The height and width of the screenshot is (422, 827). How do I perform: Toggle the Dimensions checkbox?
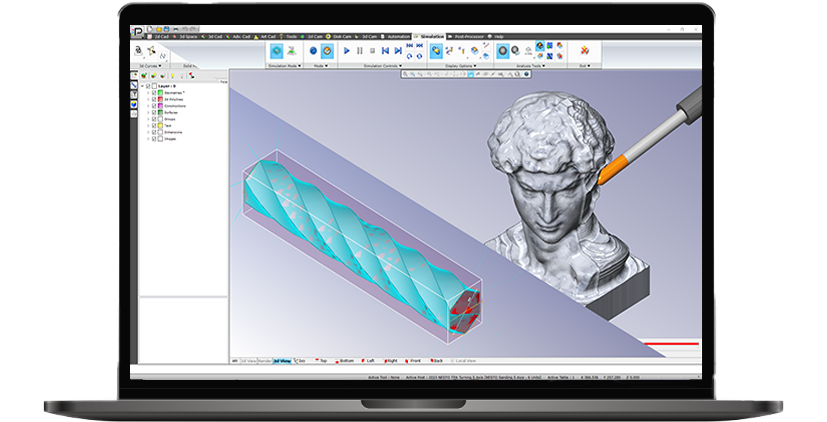pyautogui.click(x=154, y=132)
